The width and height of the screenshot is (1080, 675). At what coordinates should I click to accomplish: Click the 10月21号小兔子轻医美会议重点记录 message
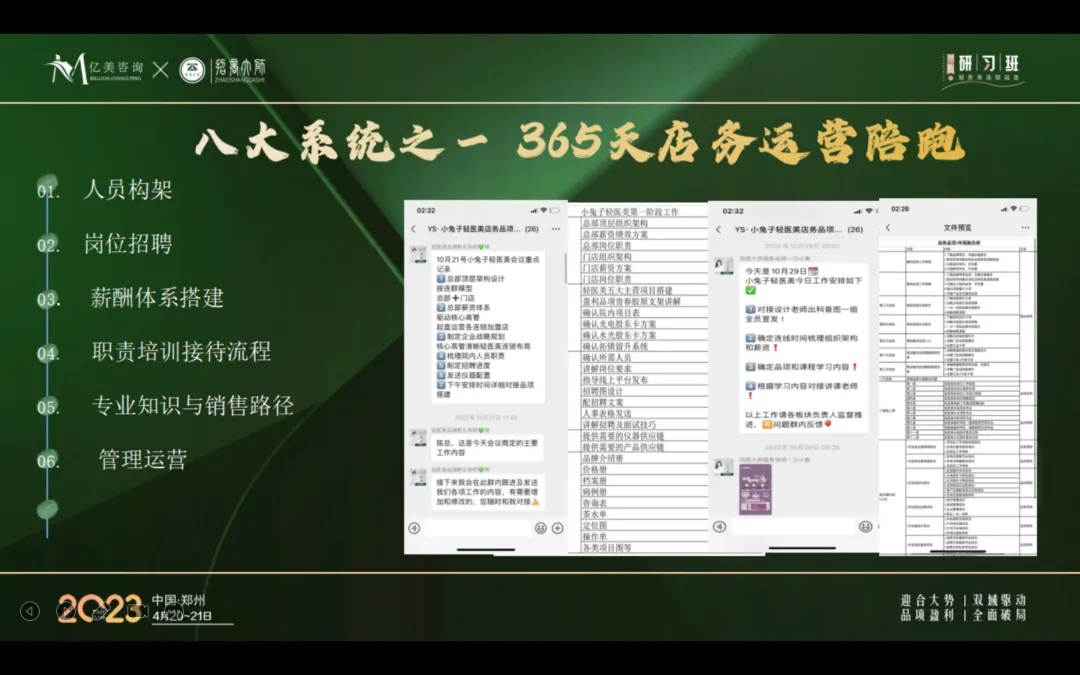coord(488,327)
